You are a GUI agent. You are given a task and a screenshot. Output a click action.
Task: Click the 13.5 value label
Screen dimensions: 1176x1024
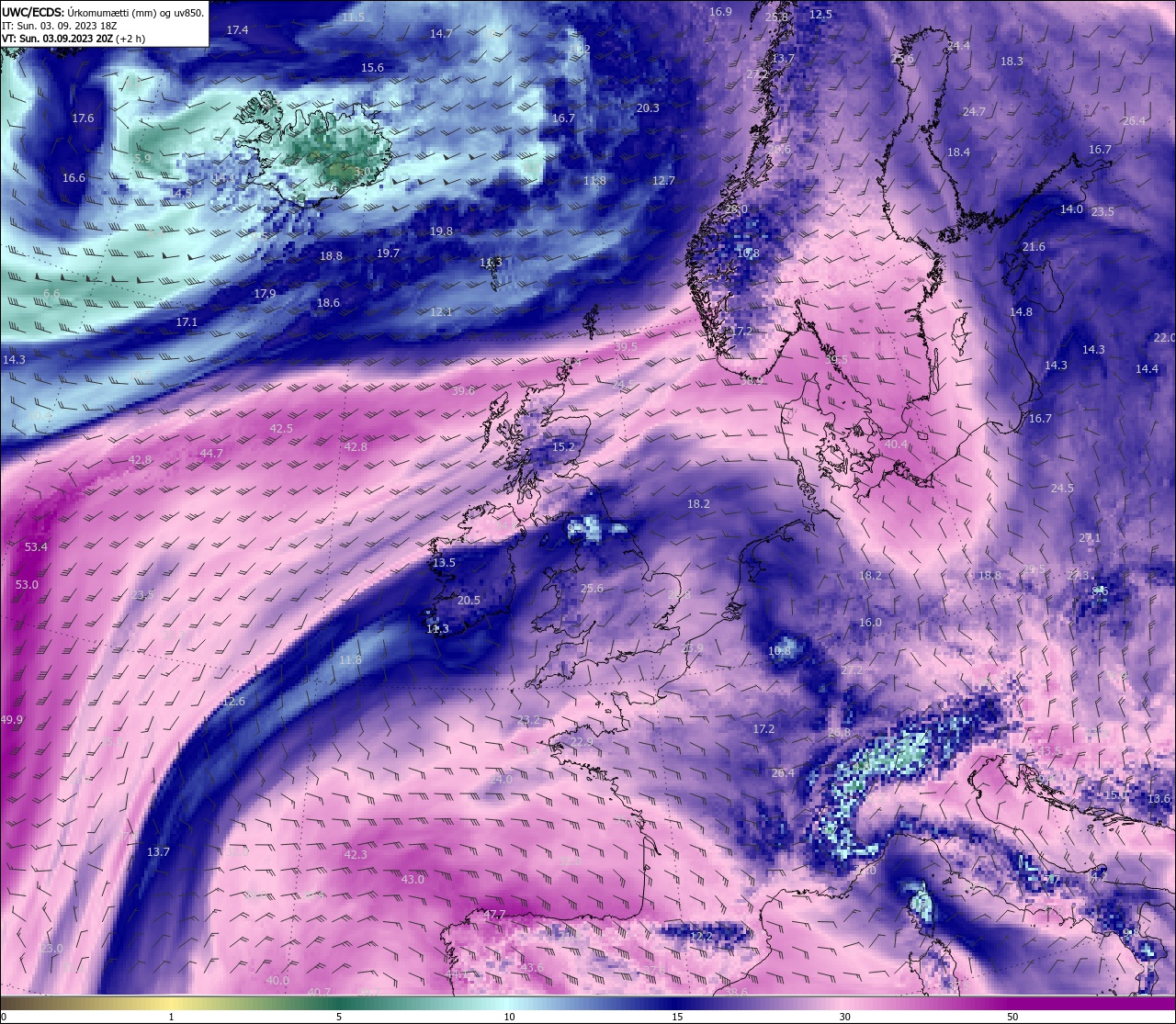click(x=444, y=562)
